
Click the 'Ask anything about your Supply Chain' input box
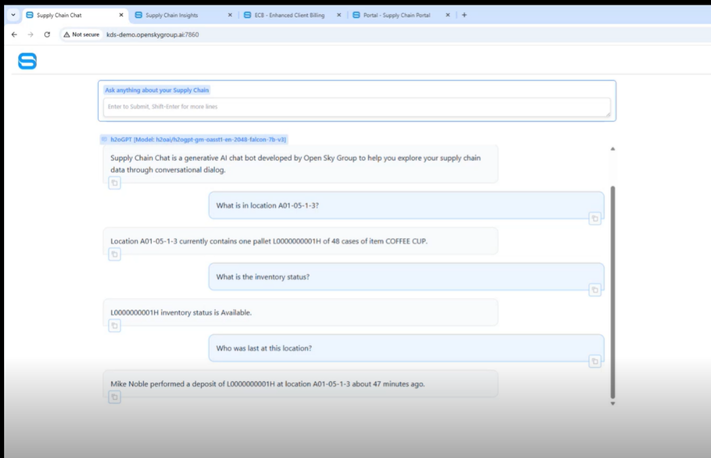[x=356, y=106]
